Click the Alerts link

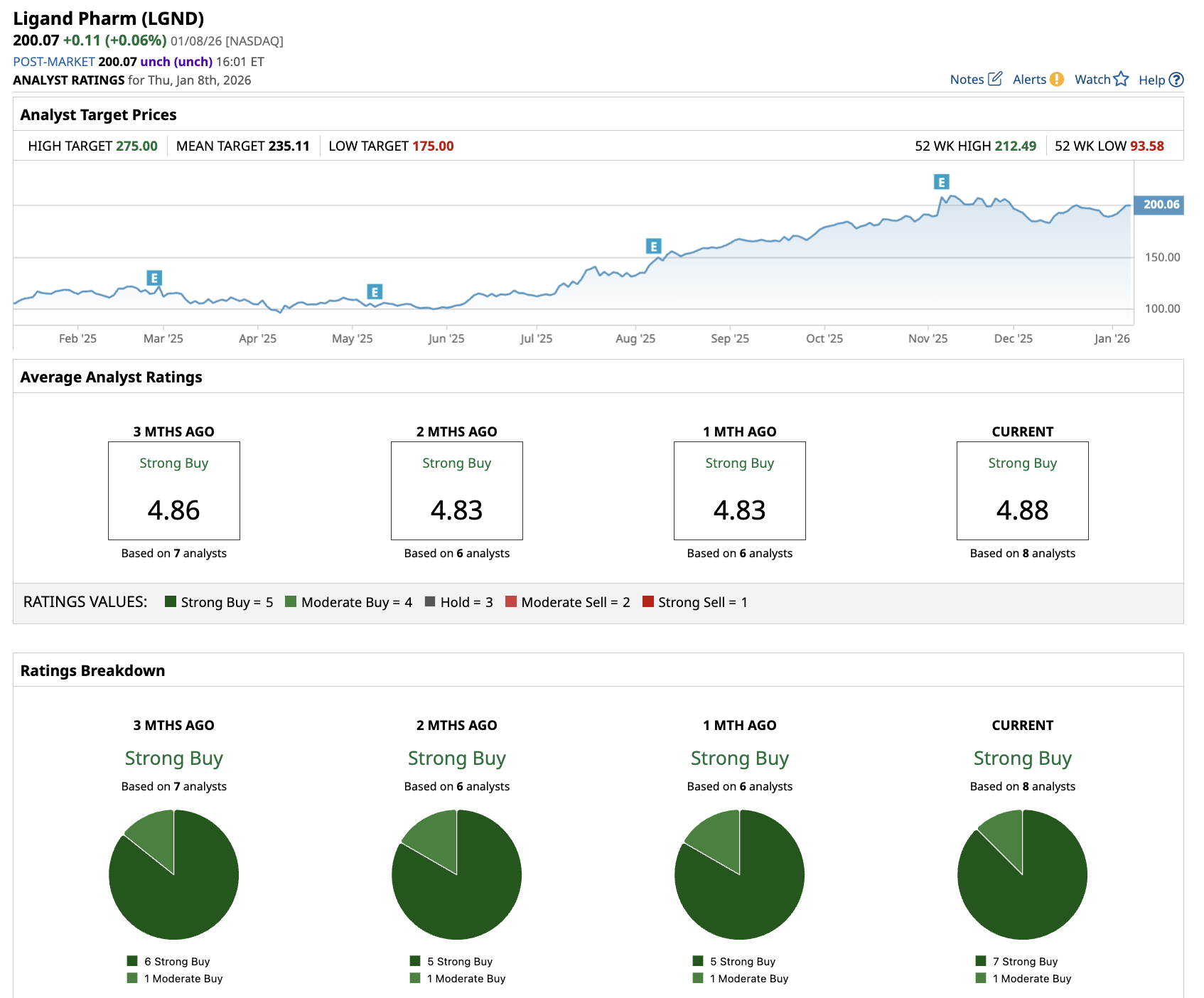1029,80
